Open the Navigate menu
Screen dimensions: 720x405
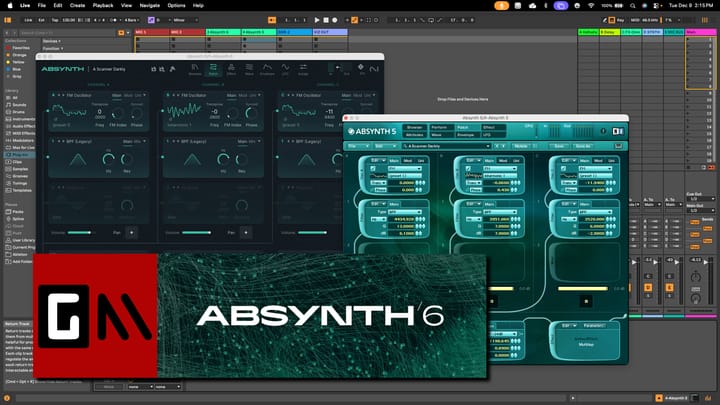(150, 6)
